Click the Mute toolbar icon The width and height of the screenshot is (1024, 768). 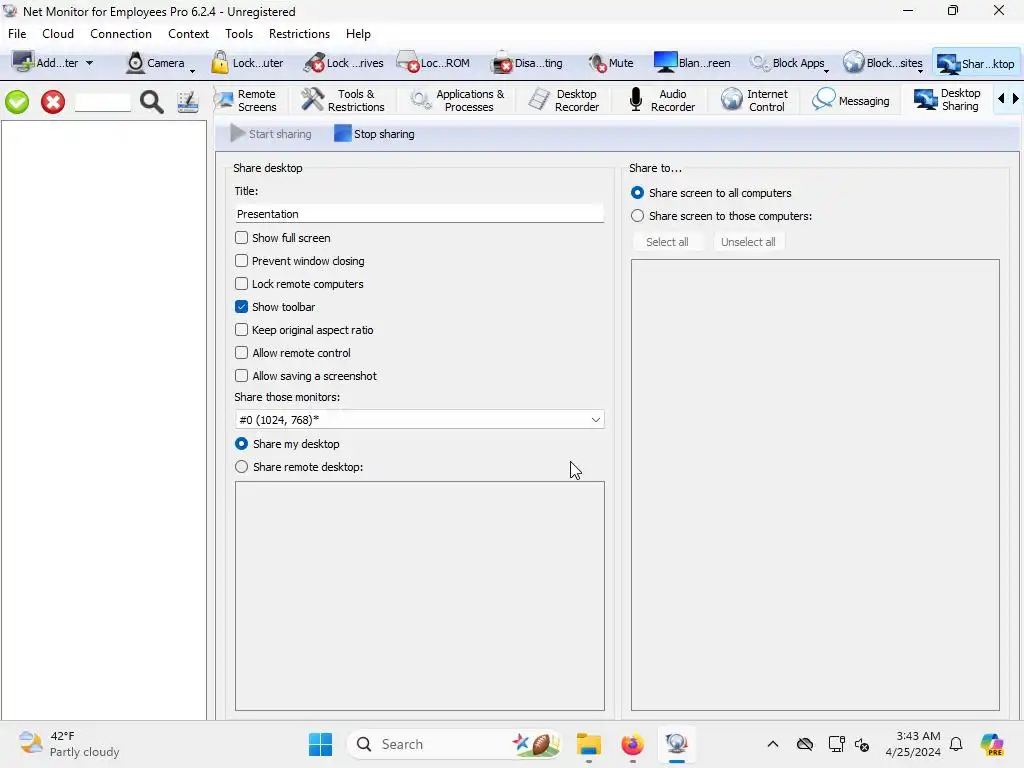598,63
